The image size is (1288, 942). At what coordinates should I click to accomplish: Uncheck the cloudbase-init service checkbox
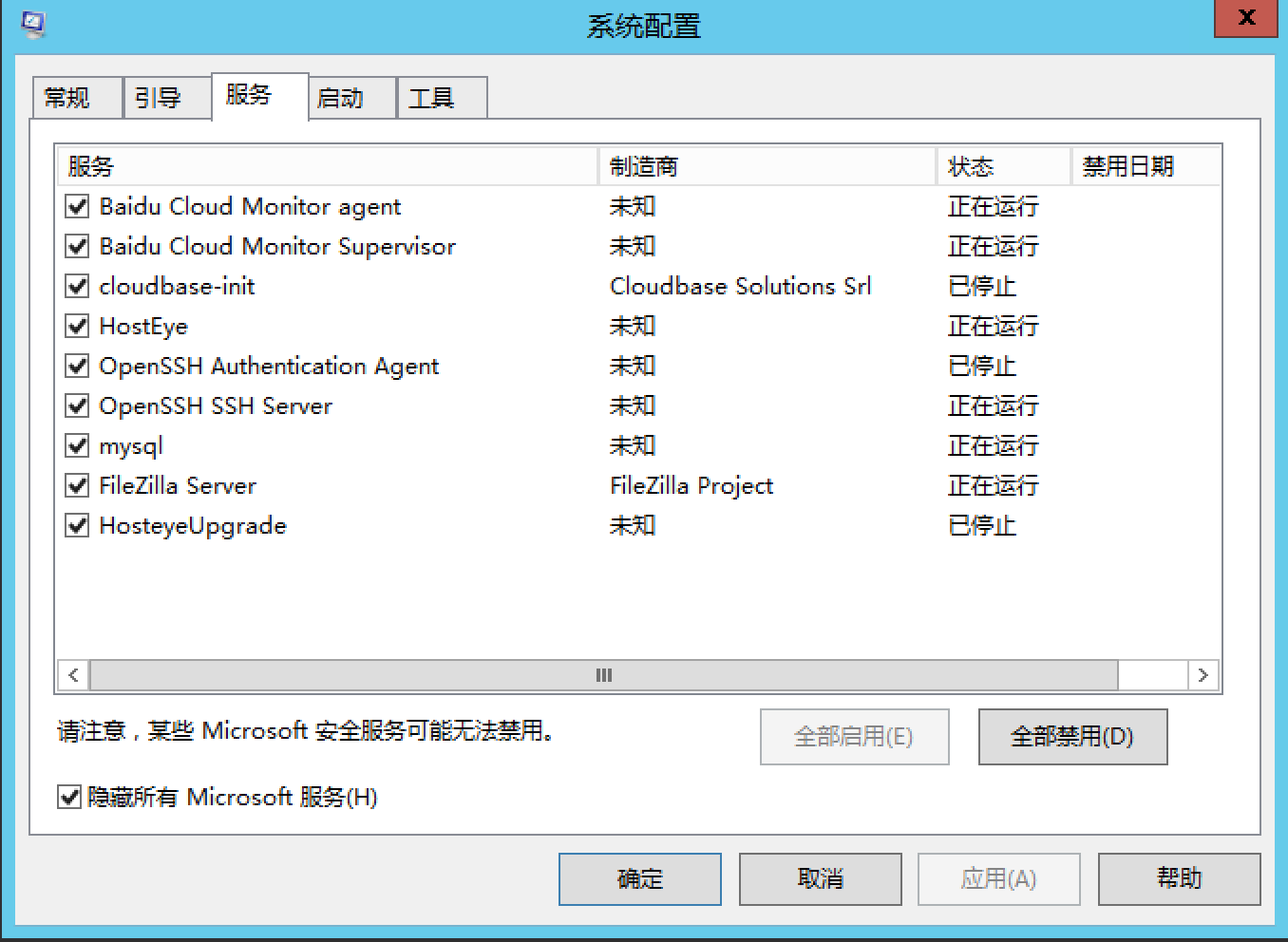point(78,286)
